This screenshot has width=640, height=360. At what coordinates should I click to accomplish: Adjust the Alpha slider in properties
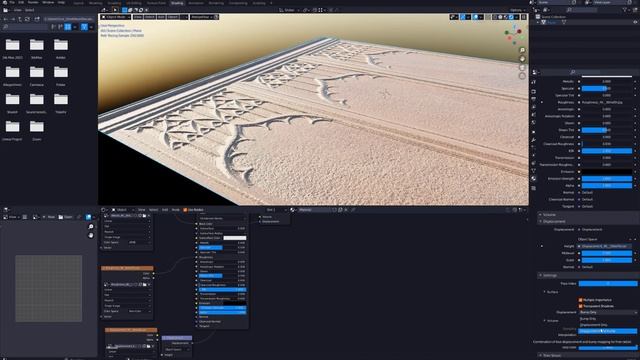[x=607, y=185]
